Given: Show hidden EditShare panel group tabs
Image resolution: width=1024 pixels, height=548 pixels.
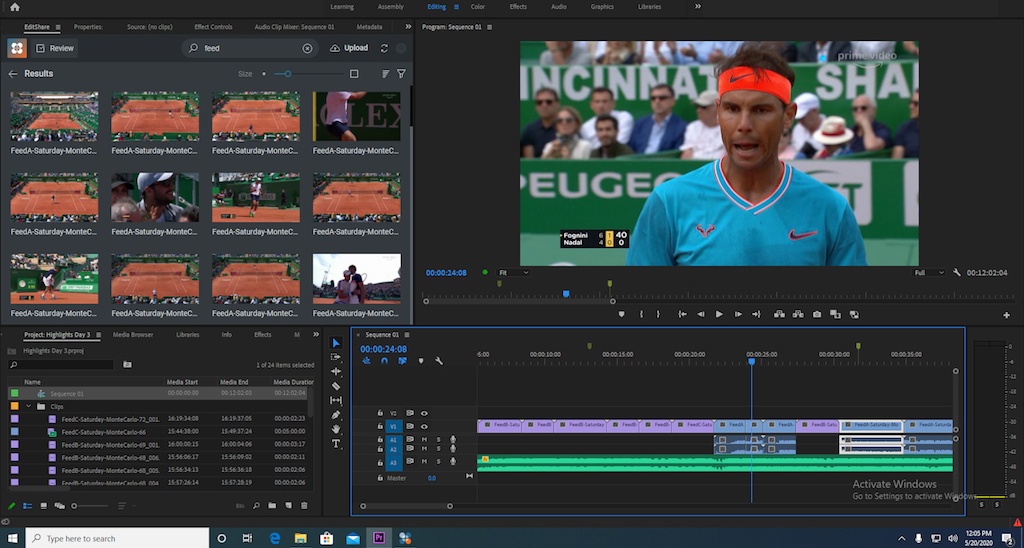Looking at the screenshot, I should 408,27.
